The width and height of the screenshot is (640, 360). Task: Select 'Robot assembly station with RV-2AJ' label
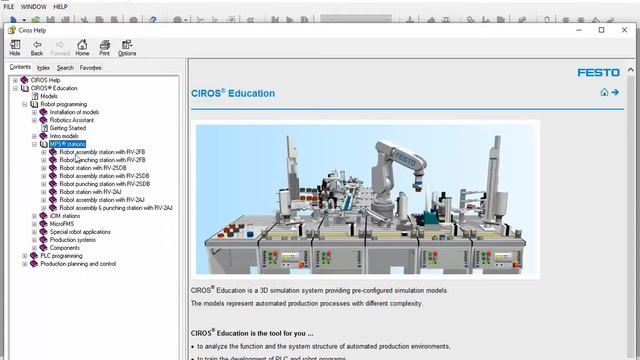[x=102, y=200]
